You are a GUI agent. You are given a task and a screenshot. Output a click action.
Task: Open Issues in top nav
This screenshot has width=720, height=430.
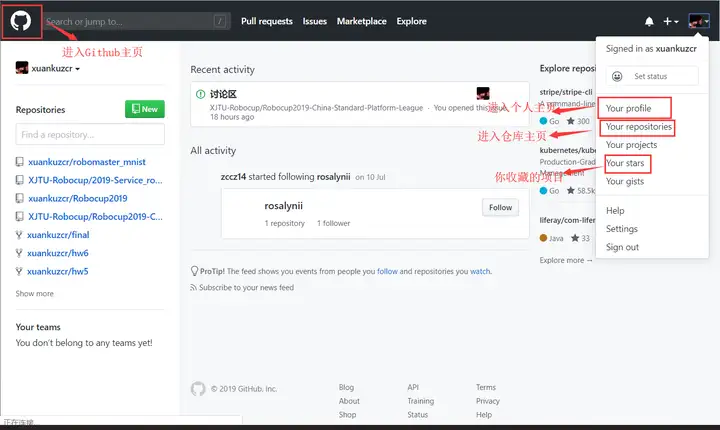pos(315,21)
